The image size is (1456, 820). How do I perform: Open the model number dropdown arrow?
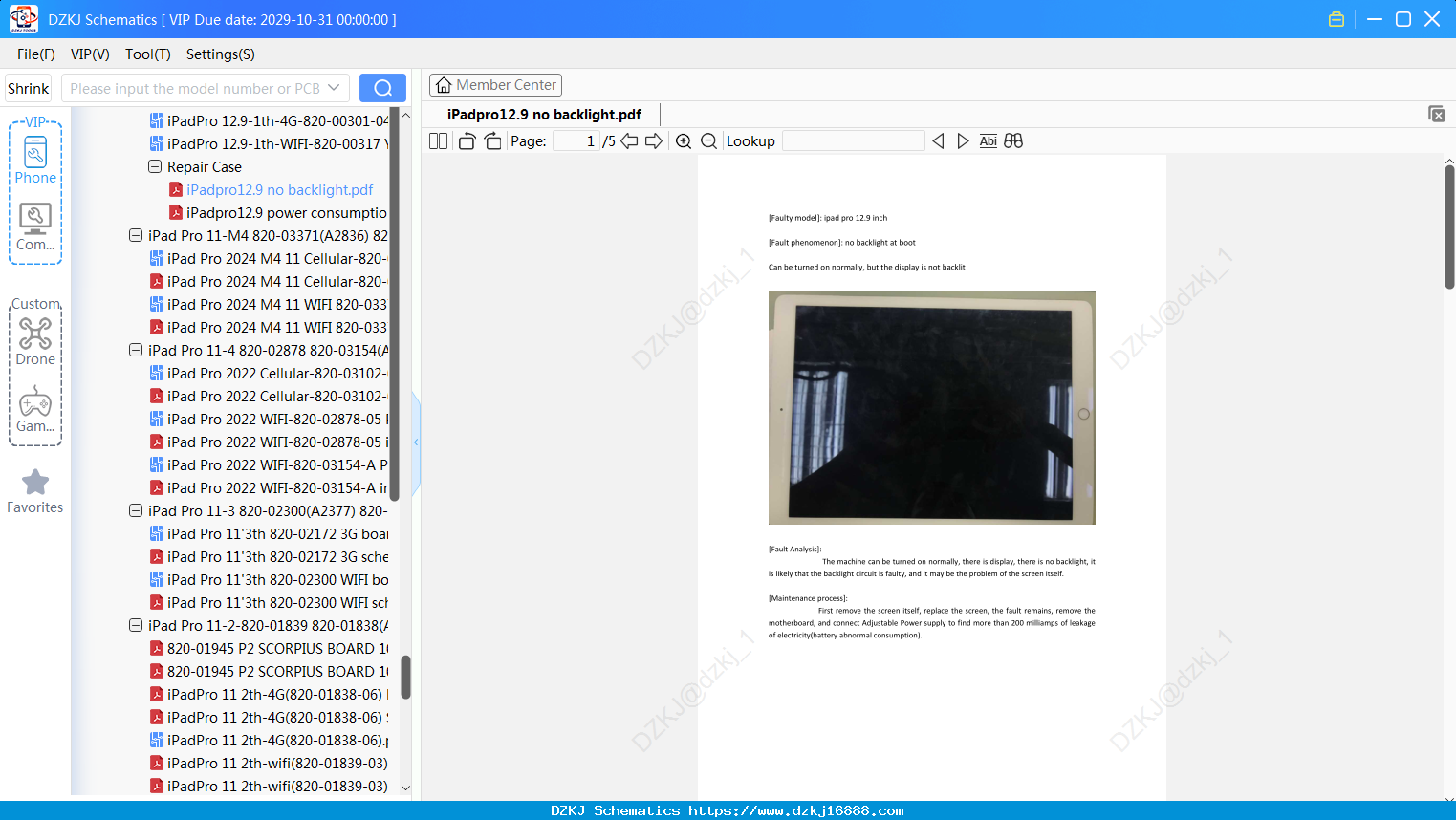pyautogui.click(x=334, y=88)
